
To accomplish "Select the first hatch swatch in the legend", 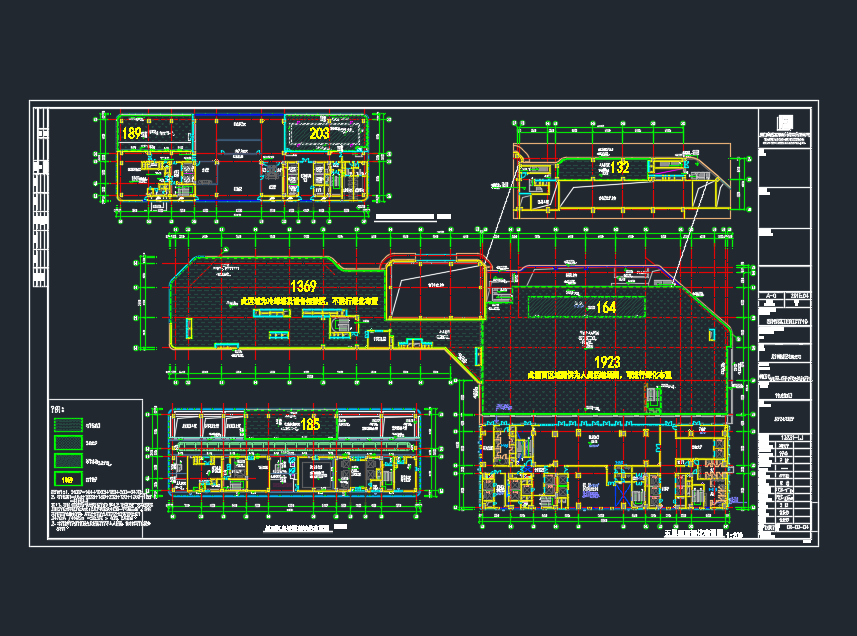I will 69,425.
